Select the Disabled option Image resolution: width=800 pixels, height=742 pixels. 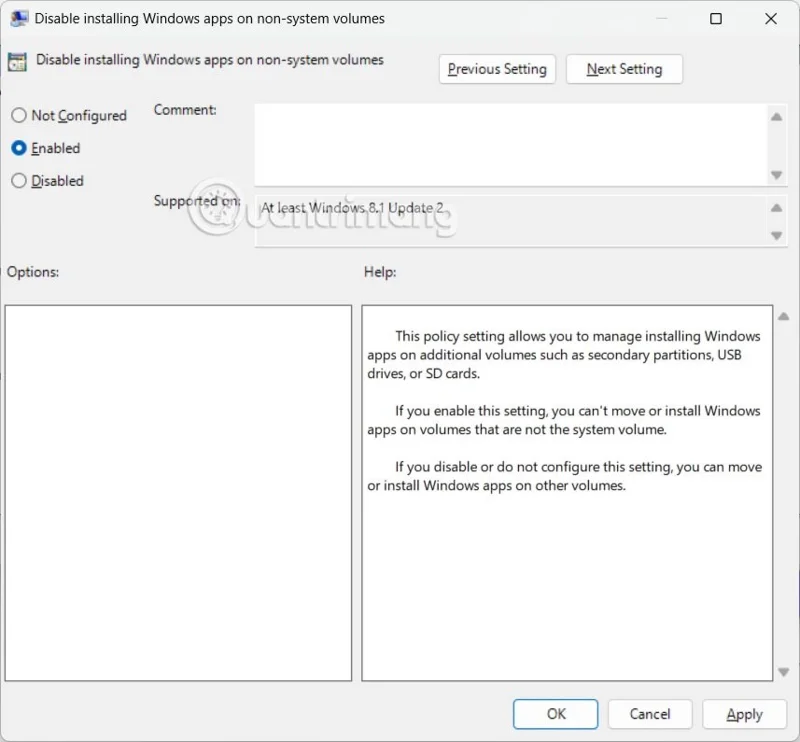pyautogui.click(x=17, y=181)
